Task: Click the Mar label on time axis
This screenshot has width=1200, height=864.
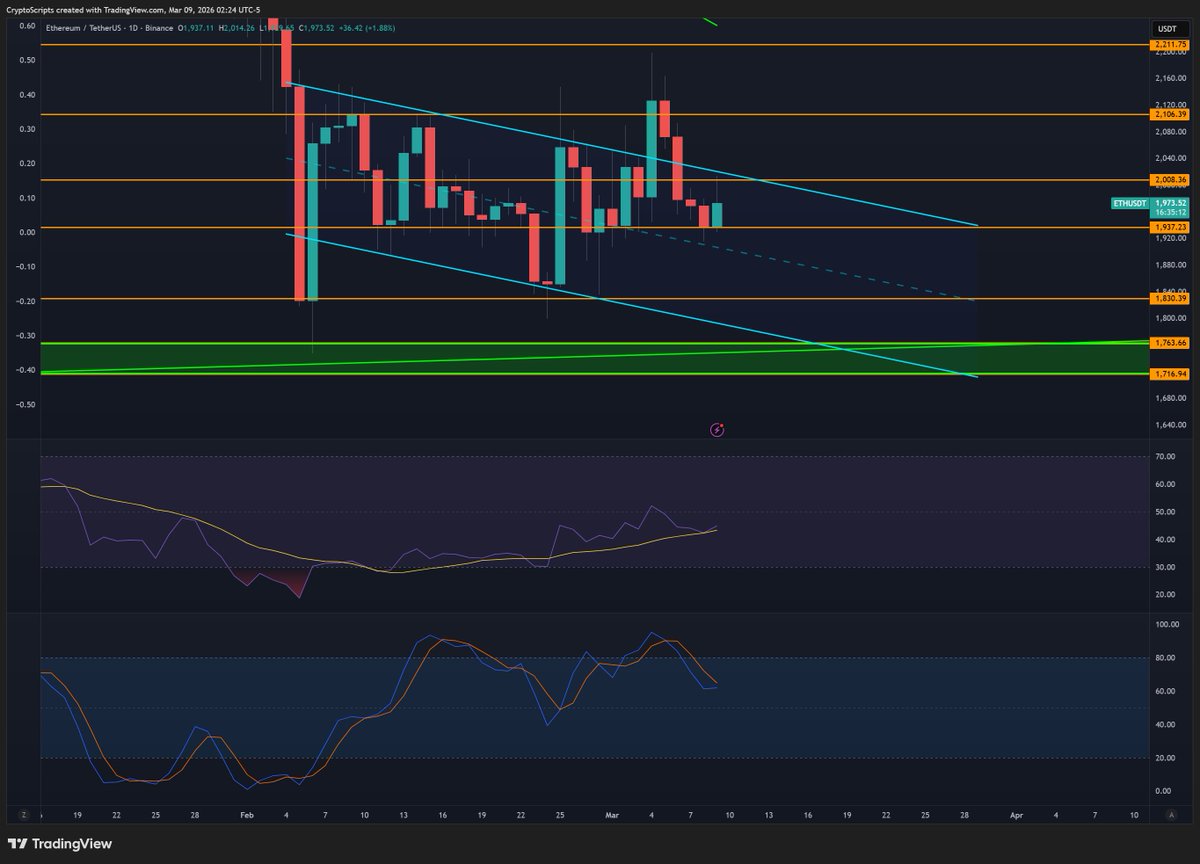Action: (612, 815)
